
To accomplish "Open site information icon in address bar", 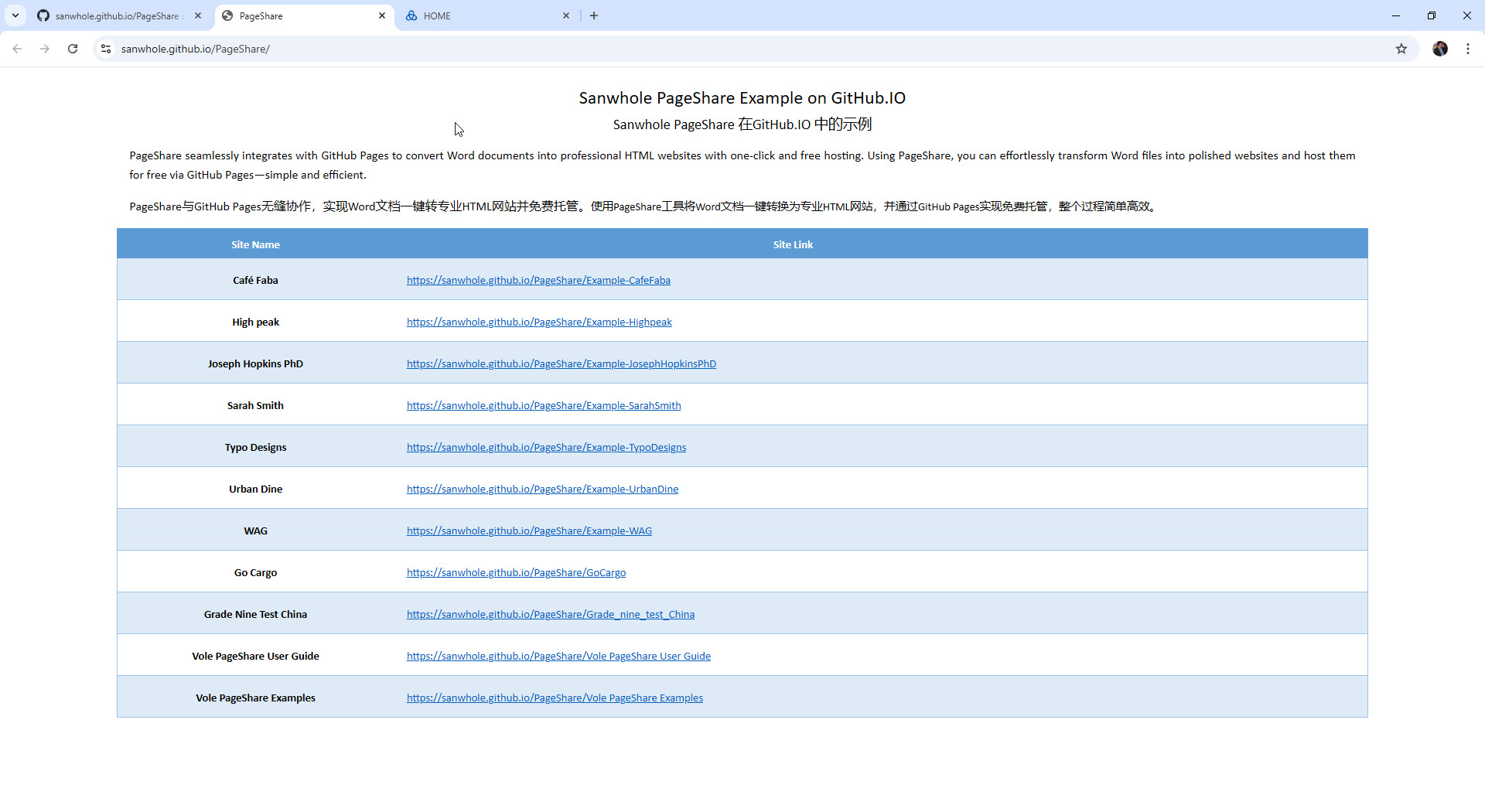I will click(x=106, y=49).
